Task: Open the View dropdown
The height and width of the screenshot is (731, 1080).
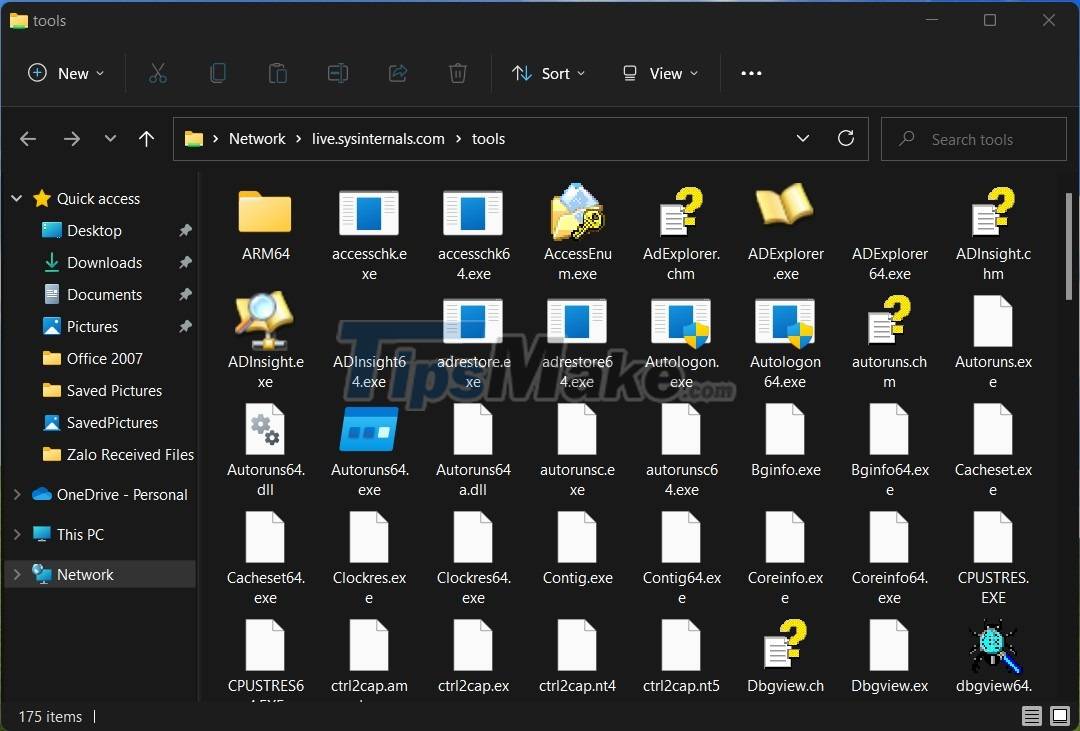Action: (658, 73)
